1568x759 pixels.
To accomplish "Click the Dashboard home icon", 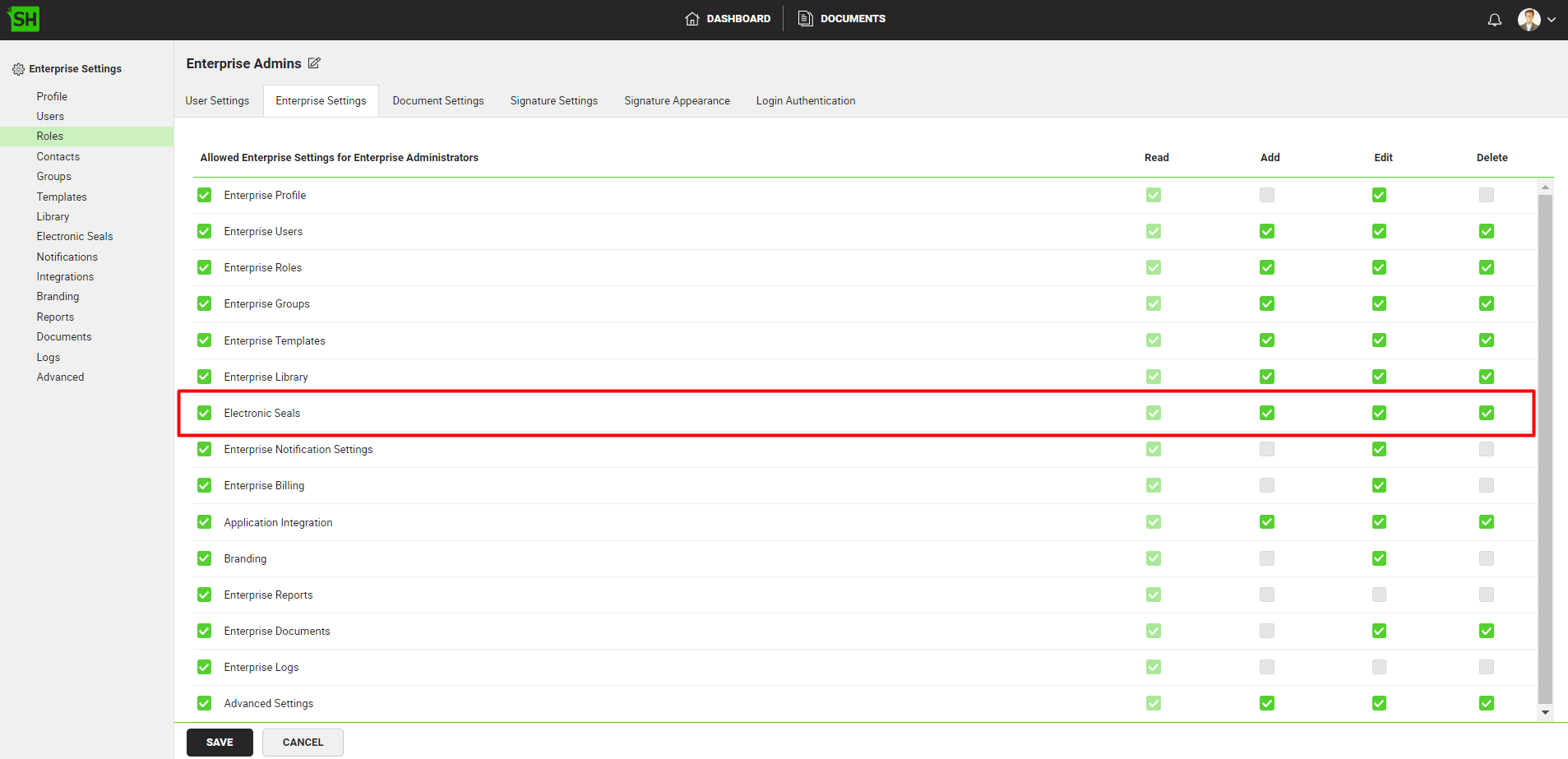I will coord(692,19).
